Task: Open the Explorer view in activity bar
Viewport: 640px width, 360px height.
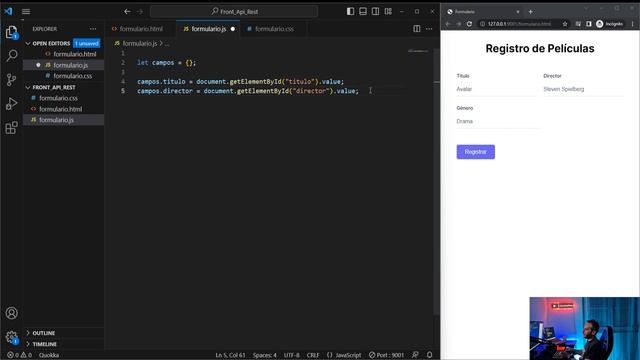Action: 11,32
